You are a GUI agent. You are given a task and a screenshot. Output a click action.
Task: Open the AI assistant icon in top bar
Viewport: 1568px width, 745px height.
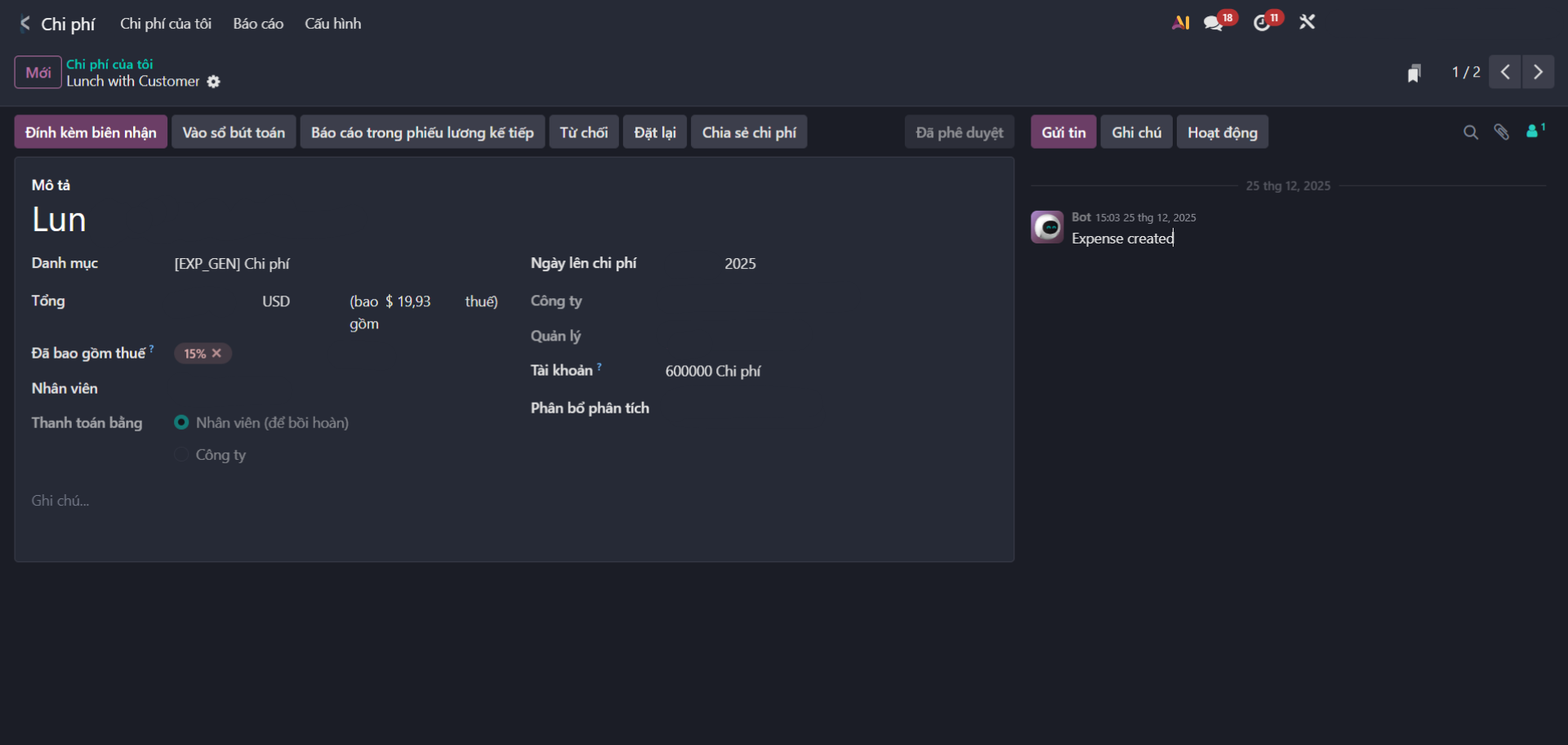click(x=1180, y=23)
